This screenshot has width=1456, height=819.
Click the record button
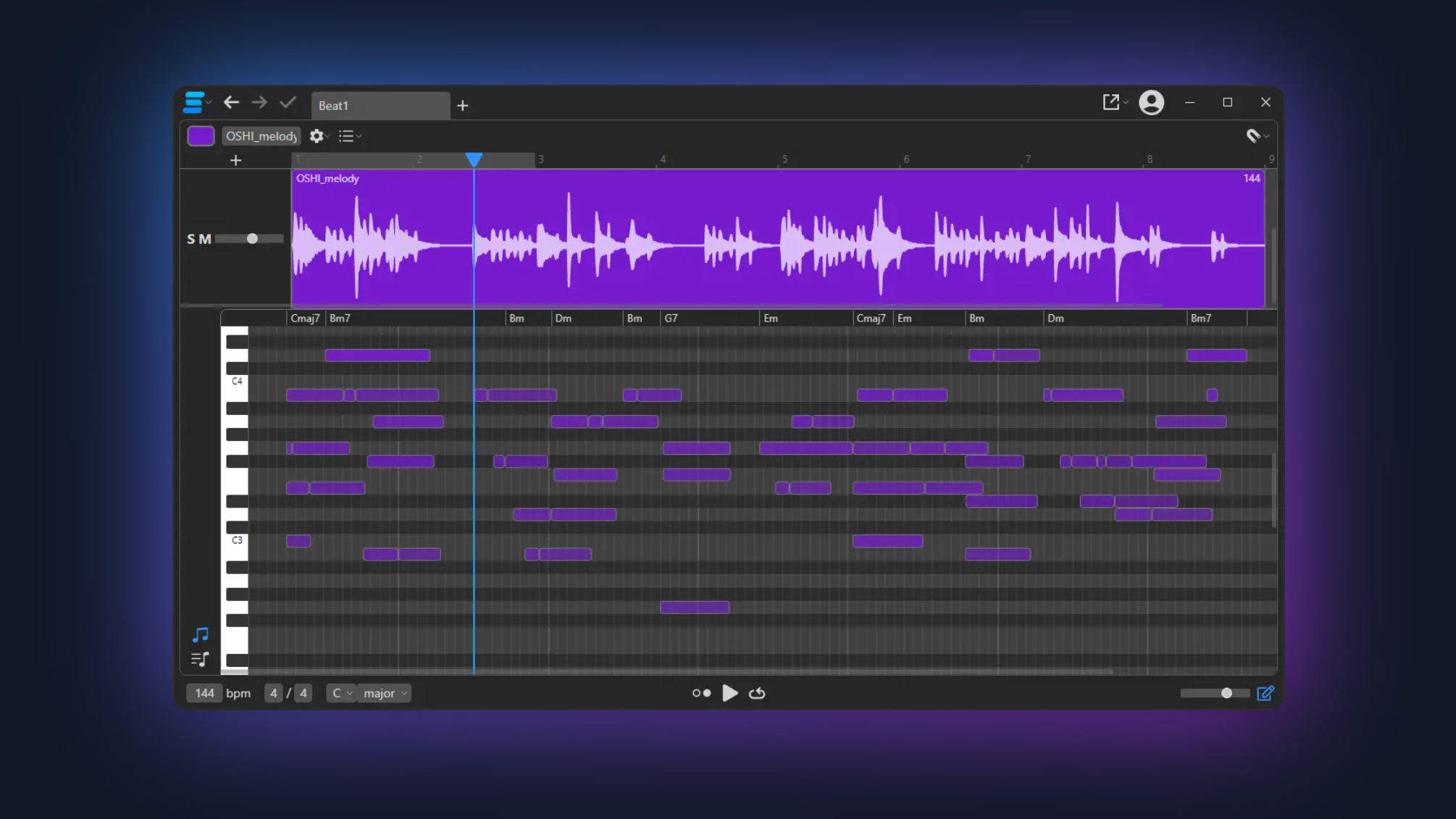pos(701,693)
